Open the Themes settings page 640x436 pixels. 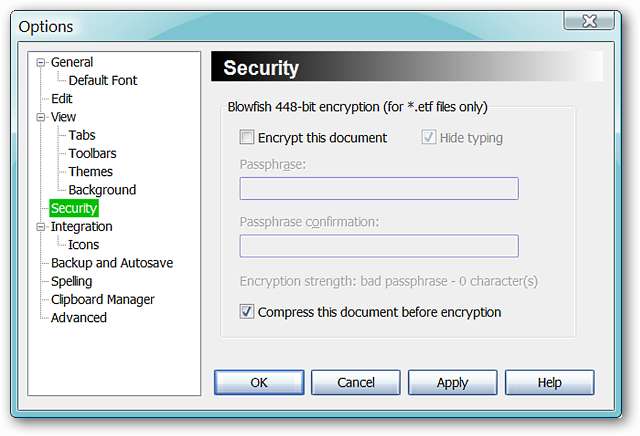(x=90, y=172)
